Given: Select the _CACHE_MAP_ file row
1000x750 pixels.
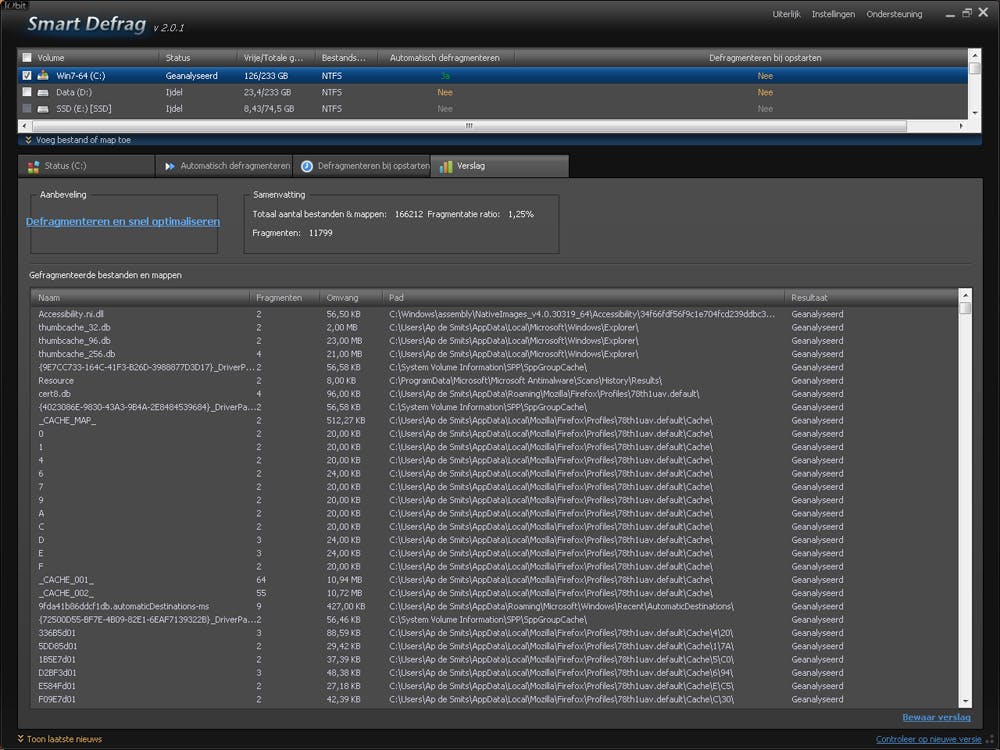Looking at the screenshot, I should 494,420.
